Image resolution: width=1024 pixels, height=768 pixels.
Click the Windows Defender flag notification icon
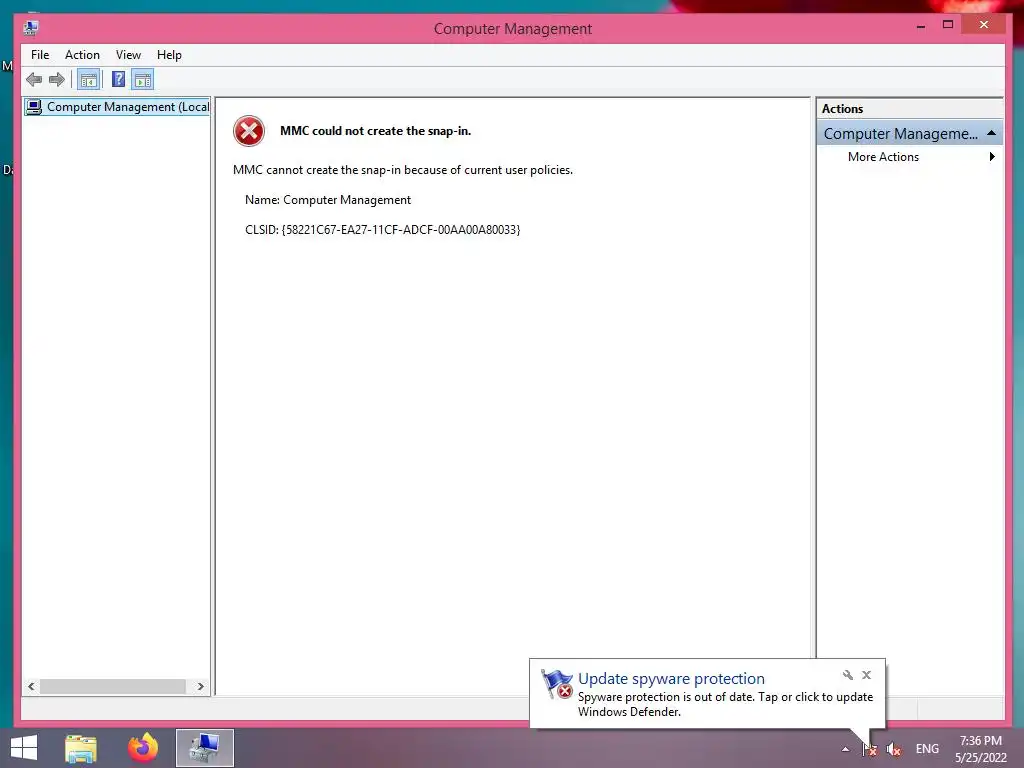pos(557,684)
